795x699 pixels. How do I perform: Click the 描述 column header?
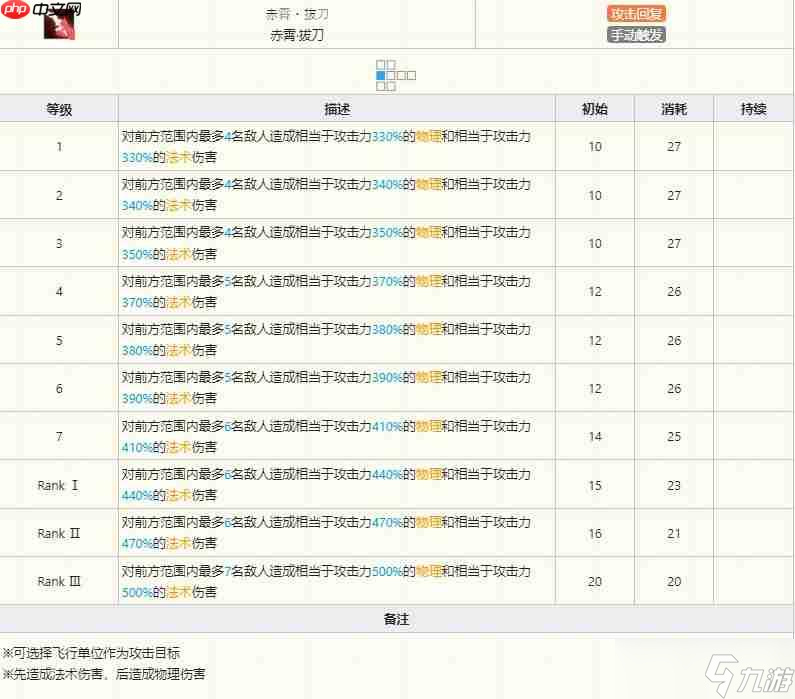(x=337, y=109)
